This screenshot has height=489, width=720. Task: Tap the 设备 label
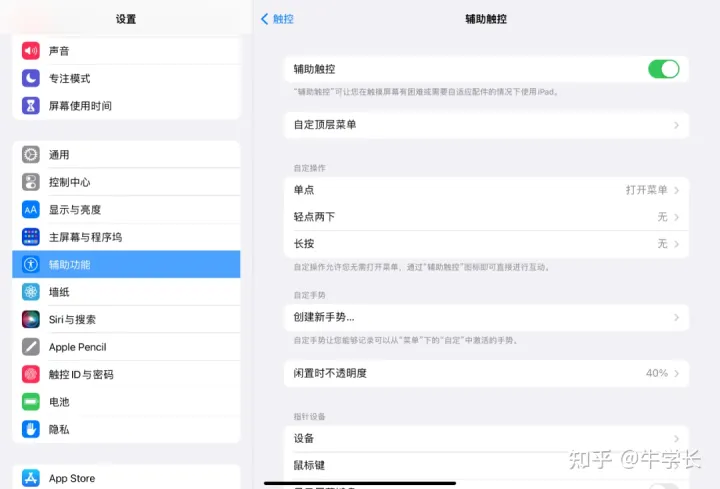click(x=304, y=438)
